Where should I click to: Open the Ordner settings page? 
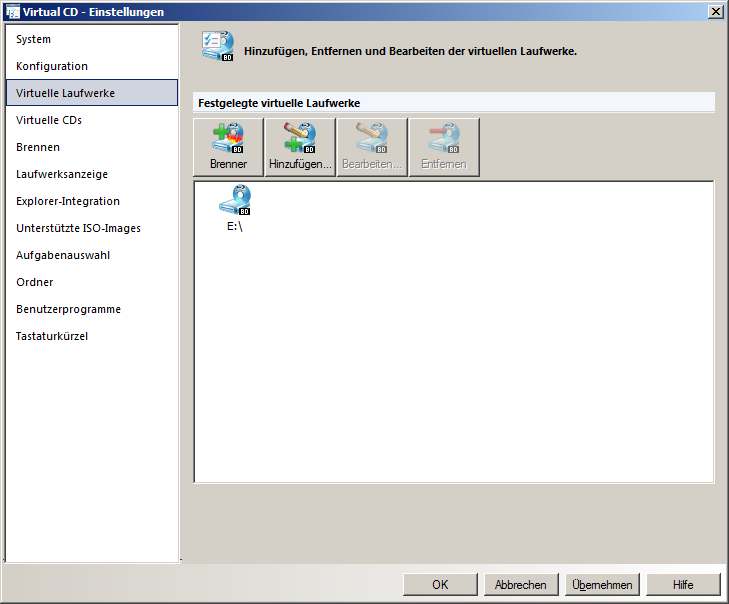(x=92, y=282)
